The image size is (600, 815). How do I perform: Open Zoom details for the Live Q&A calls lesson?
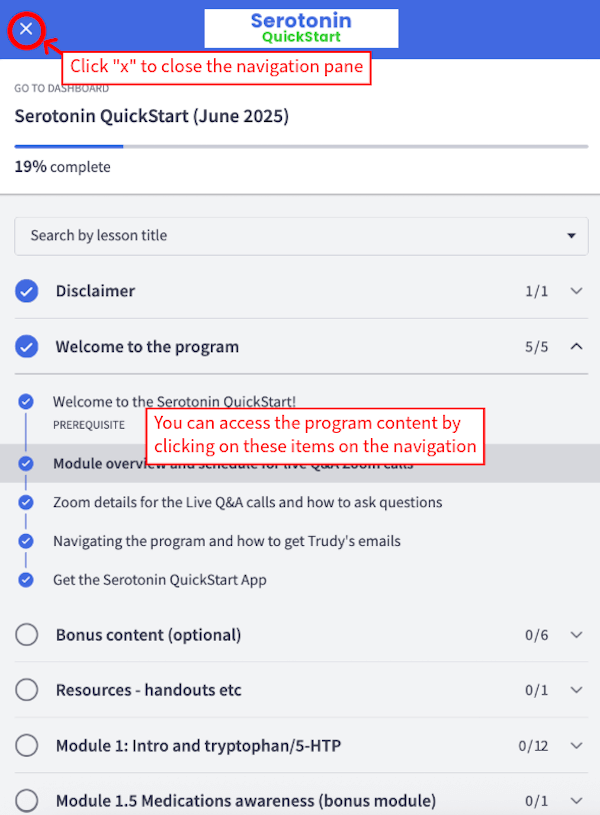pyautogui.click(x=247, y=503)
